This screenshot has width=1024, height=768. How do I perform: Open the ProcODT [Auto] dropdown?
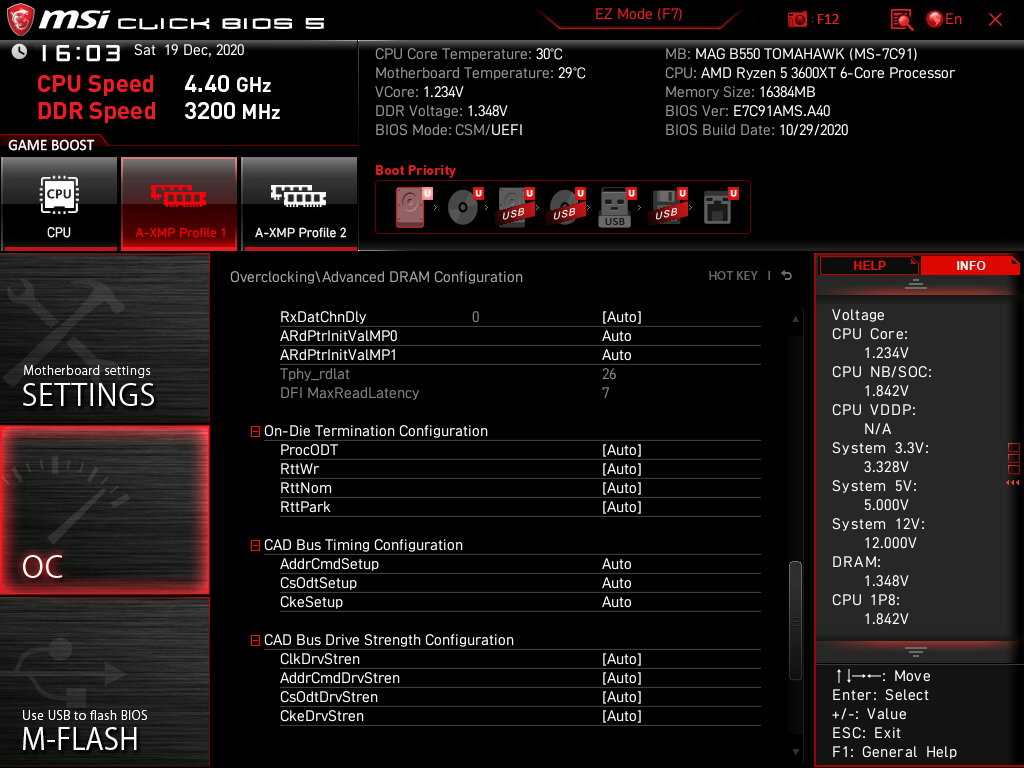coord(622,450)
